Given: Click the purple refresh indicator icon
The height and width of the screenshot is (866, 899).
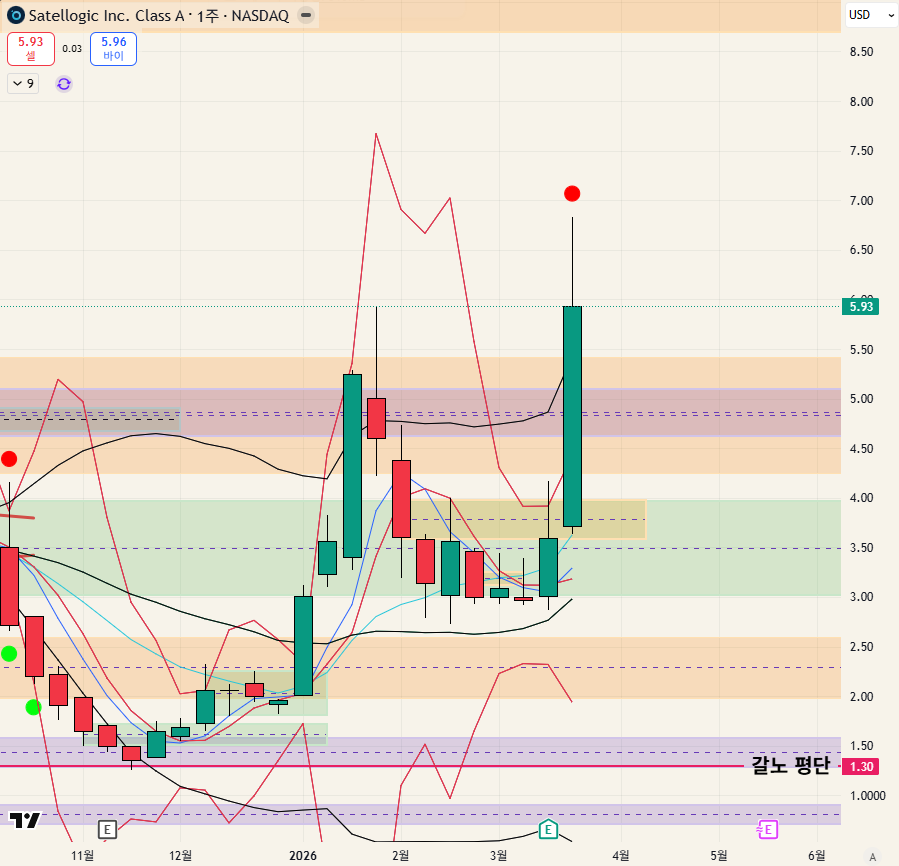Looking at the screenshot, I should click(64, 84).
